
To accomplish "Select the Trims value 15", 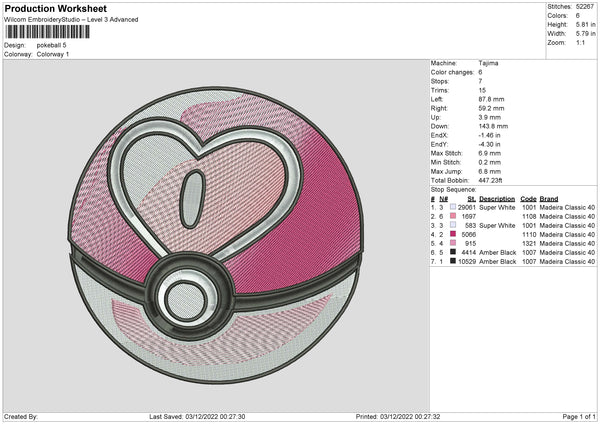I will (482, 90).
